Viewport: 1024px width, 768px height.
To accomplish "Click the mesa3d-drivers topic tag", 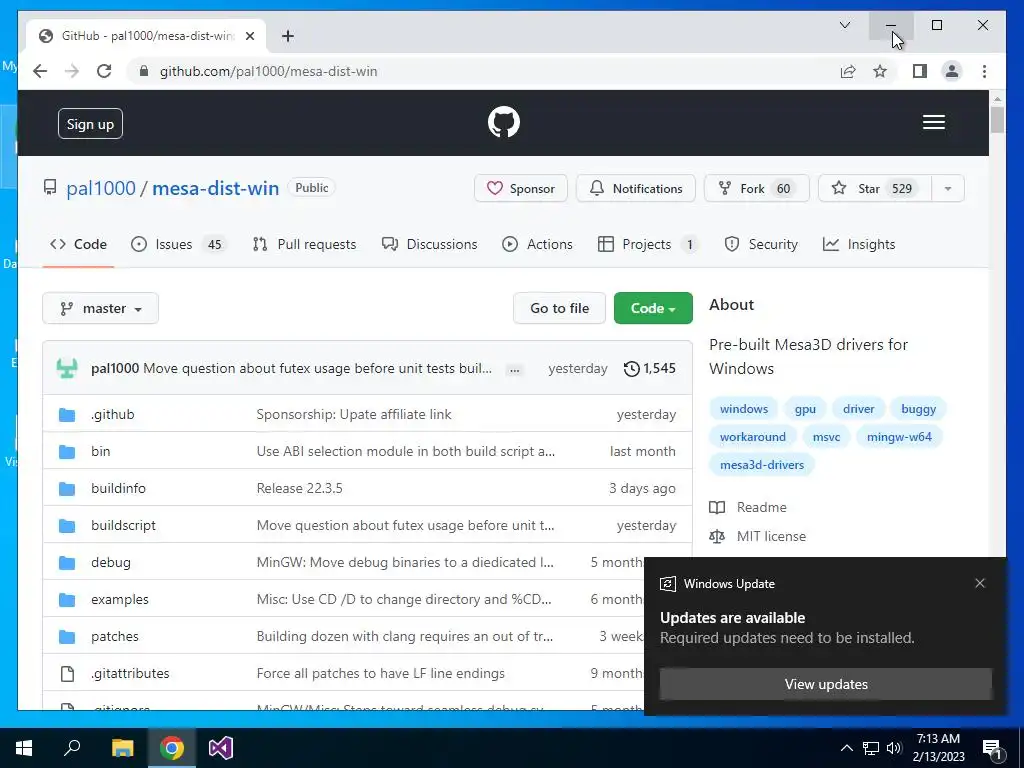I will point(761,465).
